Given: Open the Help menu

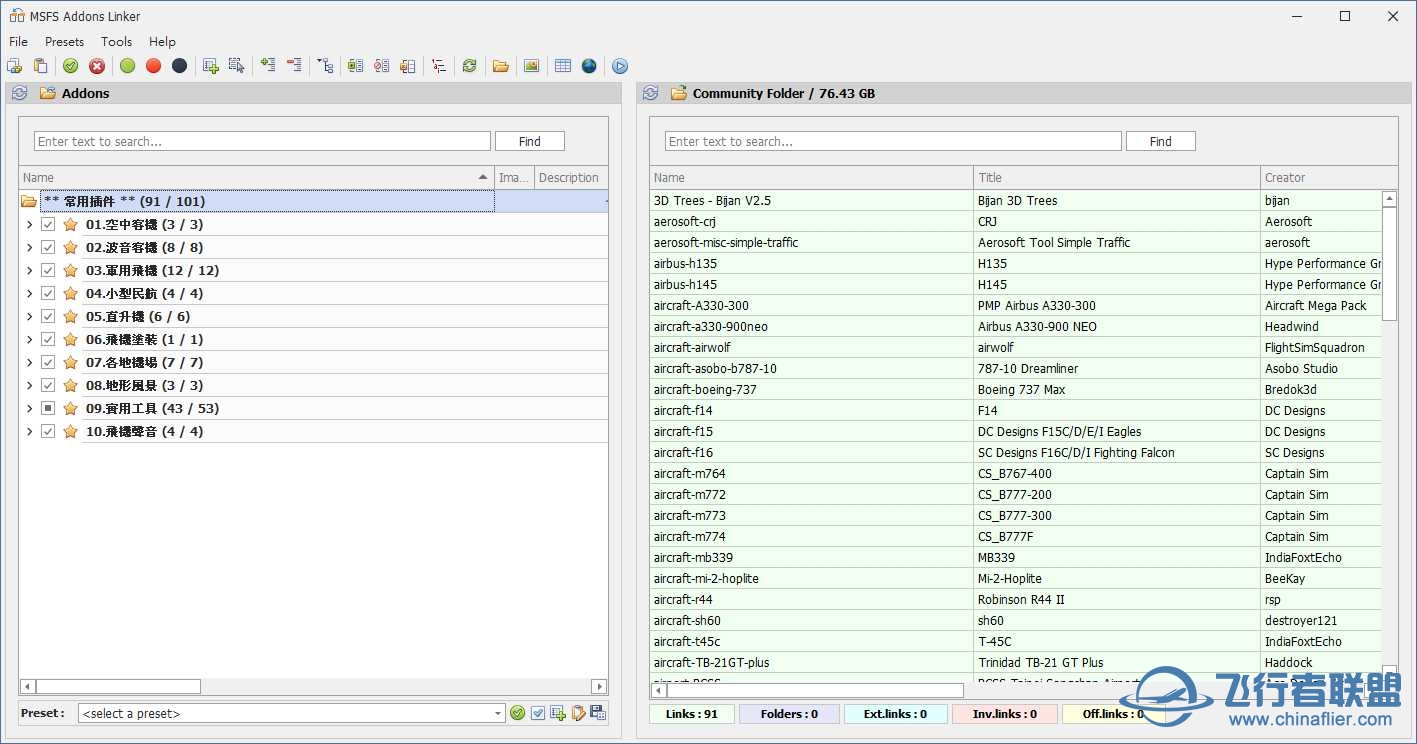Looking at the screenshot, I should tap(162, 41).
